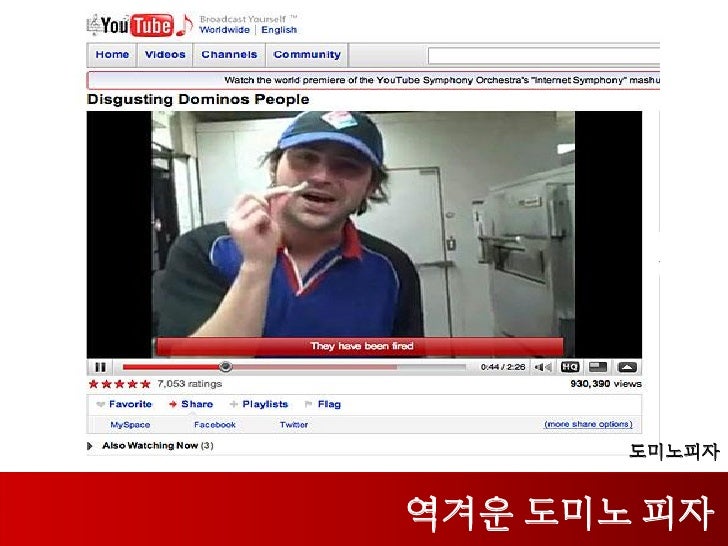
Task: Open Playlists option
Action: coord(265,404)
